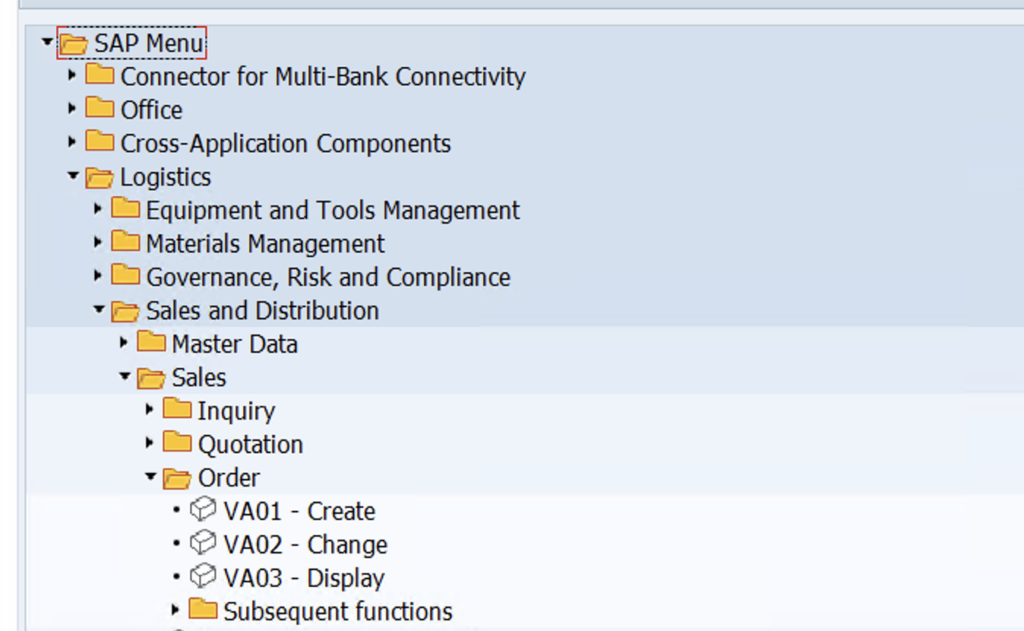Click the Materials Management folder icon

125,240
